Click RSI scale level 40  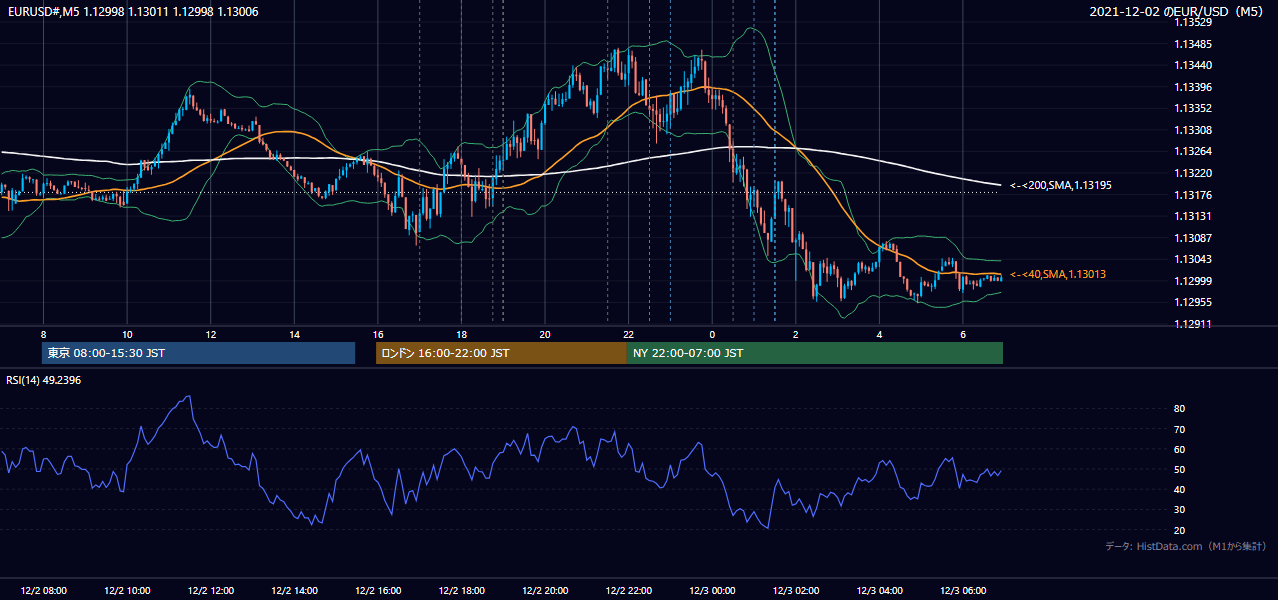[x=1180, y=489]
